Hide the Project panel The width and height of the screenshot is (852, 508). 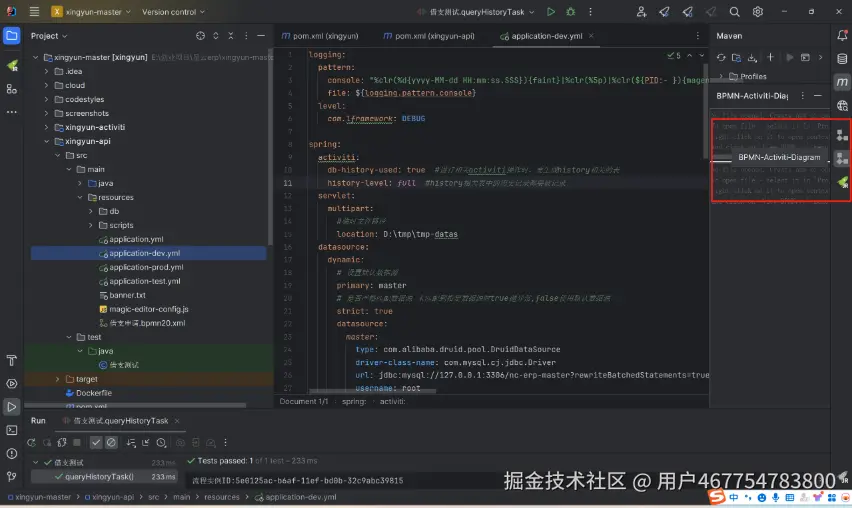click(261, 36)
